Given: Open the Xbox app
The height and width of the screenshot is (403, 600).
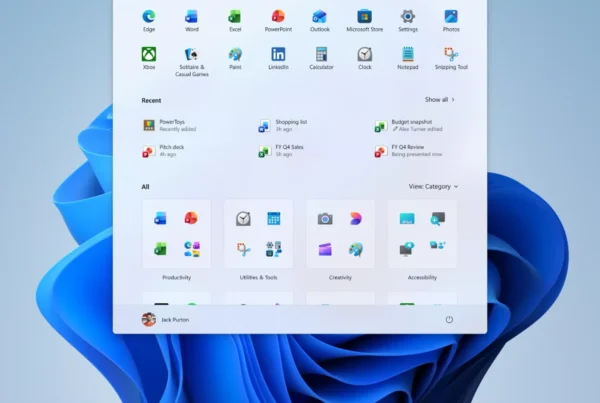Looking at the screenshot, I should [149, 58].
